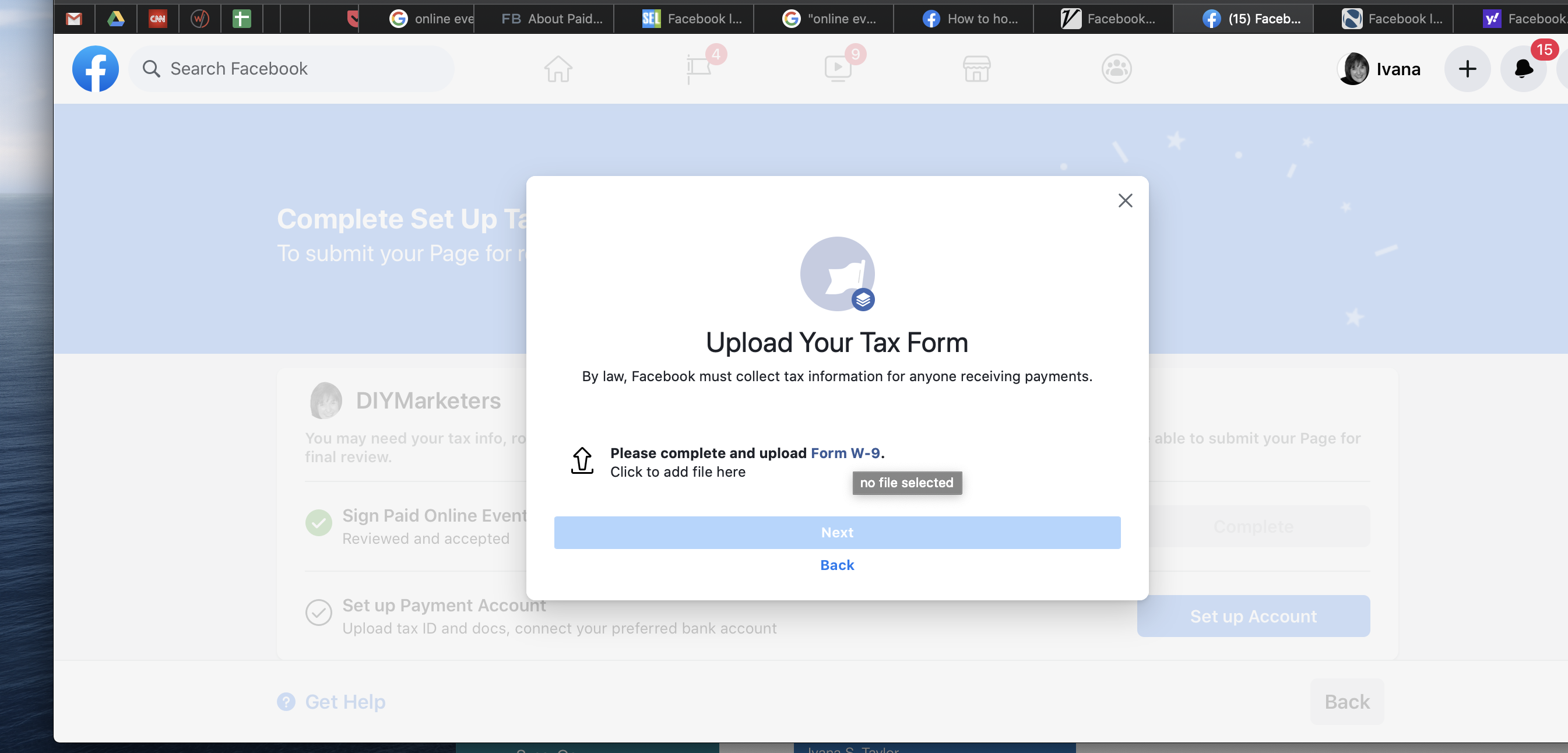Click the DIYMarketers page avatar

pyautogui.click(x=326, y=400)
